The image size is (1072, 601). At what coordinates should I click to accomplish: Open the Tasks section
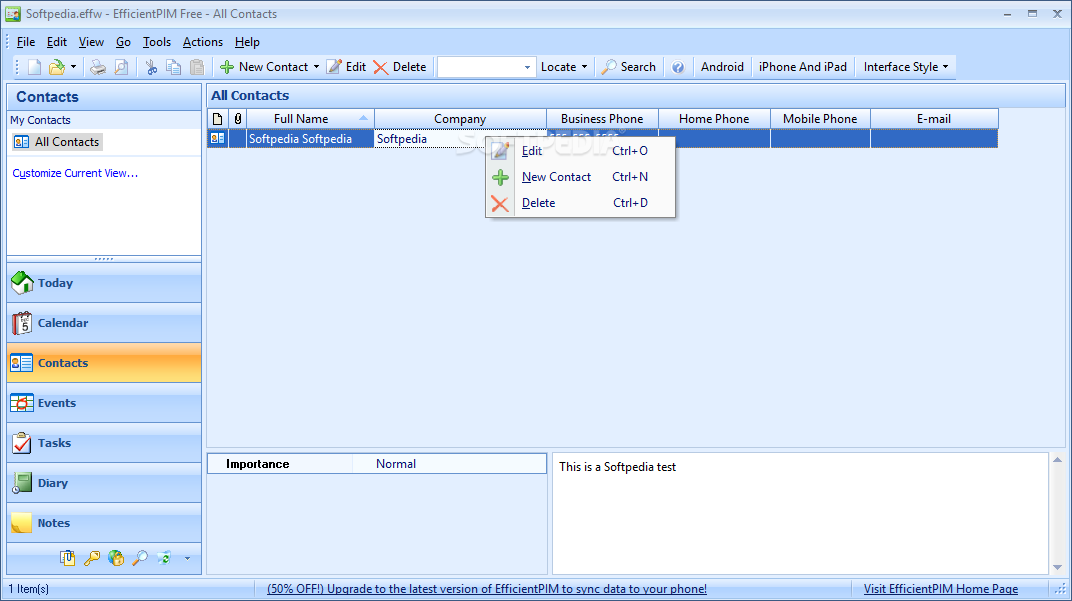[x=104, y=443]
